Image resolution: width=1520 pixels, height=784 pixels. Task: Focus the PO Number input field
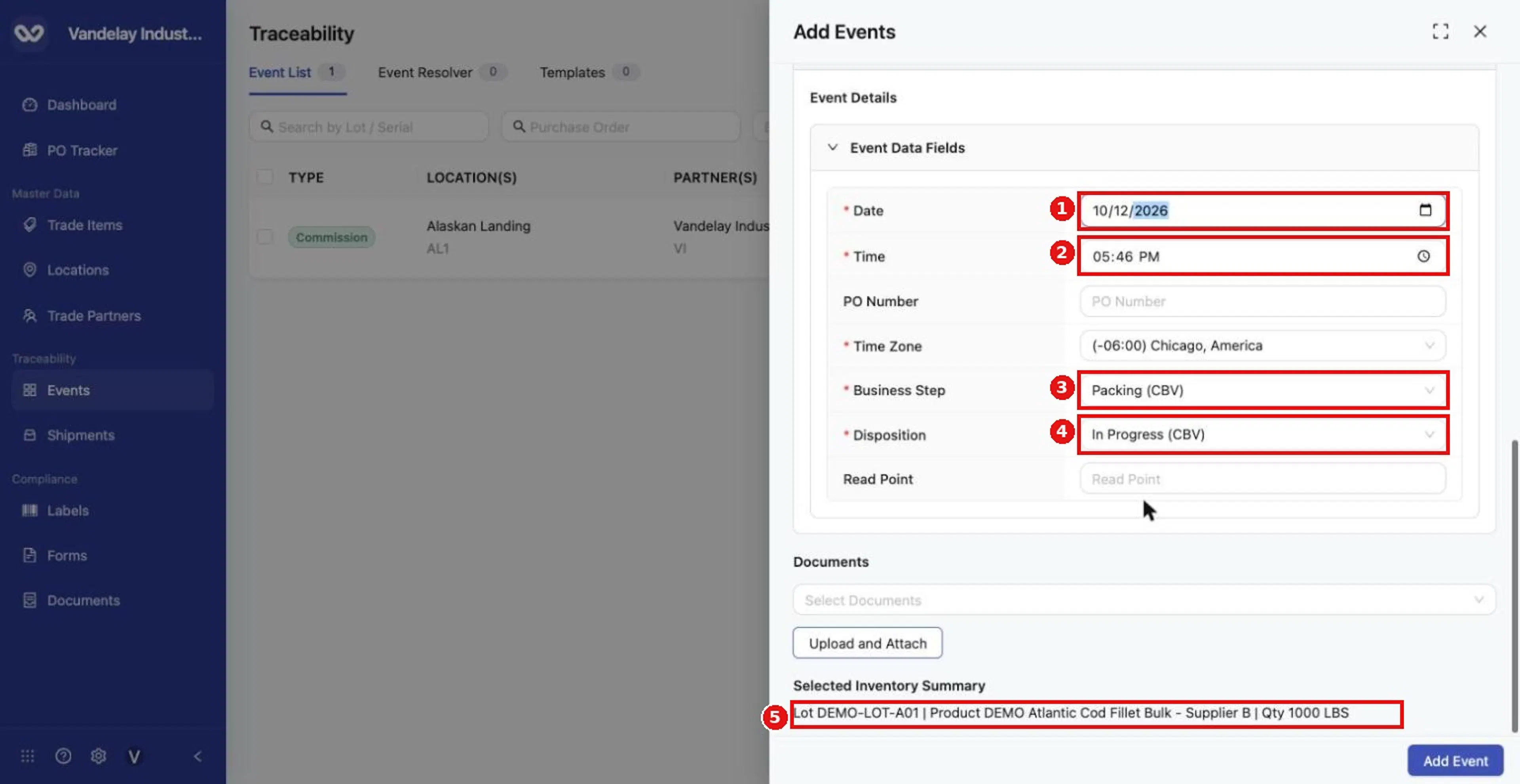[x=1263, y=302]
